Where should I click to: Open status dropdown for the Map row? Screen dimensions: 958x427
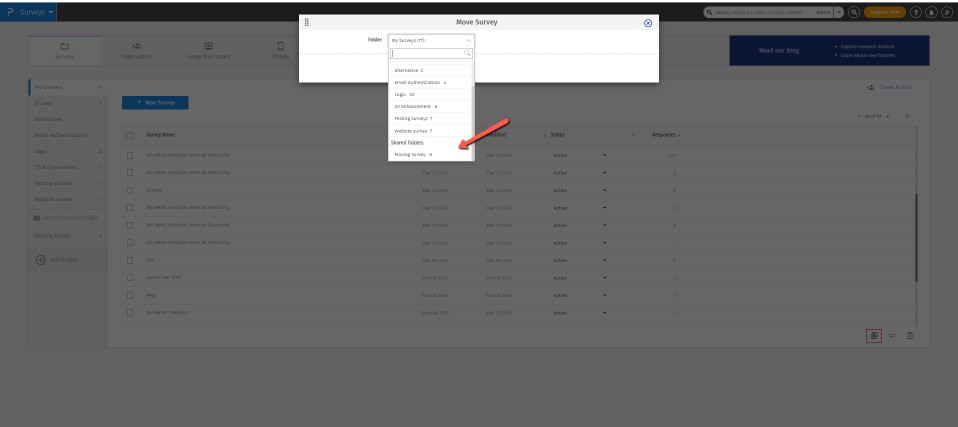(x=604, y=295)
